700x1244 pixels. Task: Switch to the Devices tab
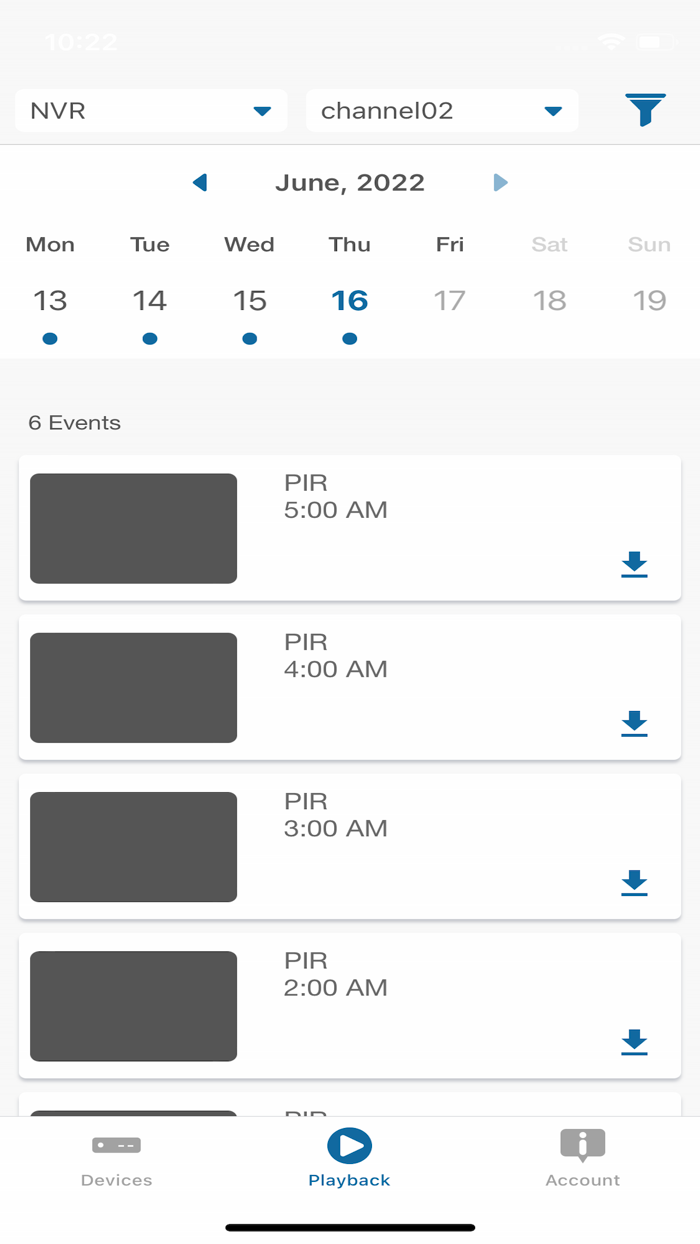117,1160
